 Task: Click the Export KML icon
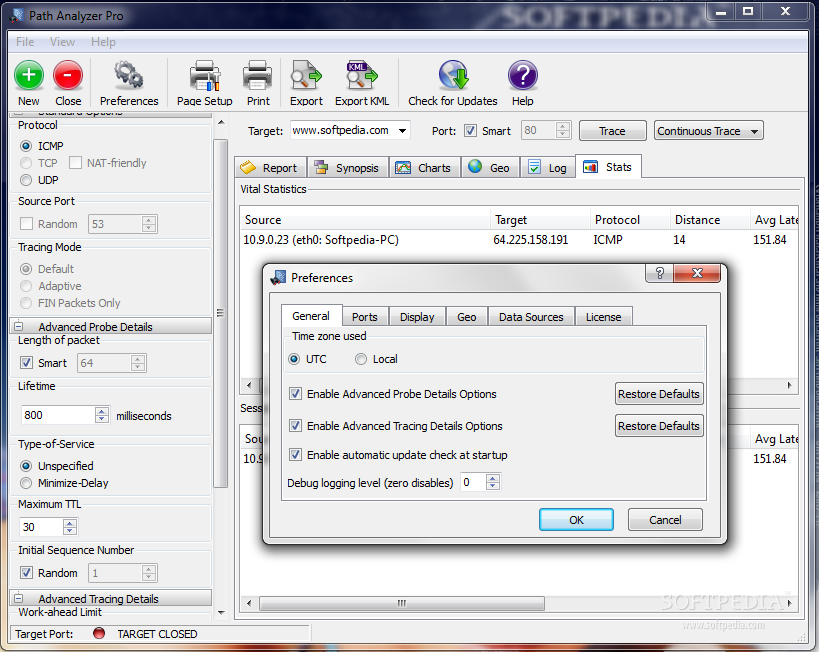click(361, 75)
